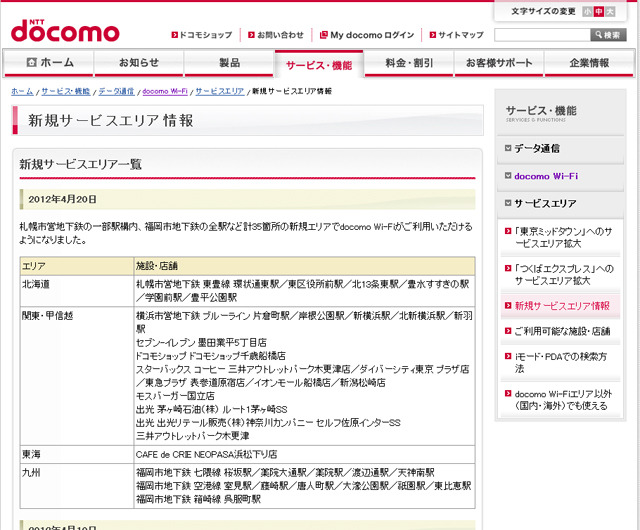The image size is (640, 530).
Task: Click 三井アウトレットパーク木更津 table entry
Action: [x=193, y=436]
